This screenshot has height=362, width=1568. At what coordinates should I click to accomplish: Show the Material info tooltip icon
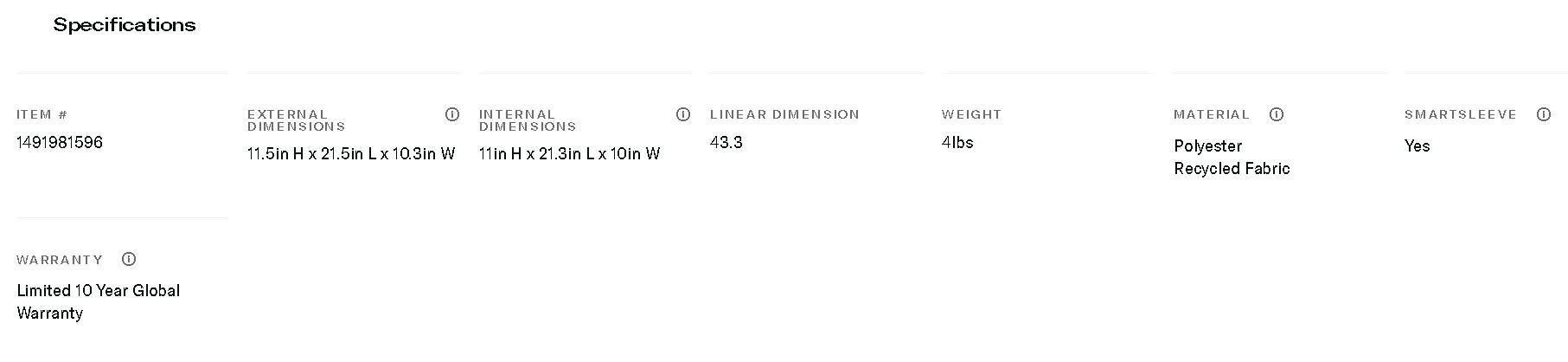(1277, 114)
